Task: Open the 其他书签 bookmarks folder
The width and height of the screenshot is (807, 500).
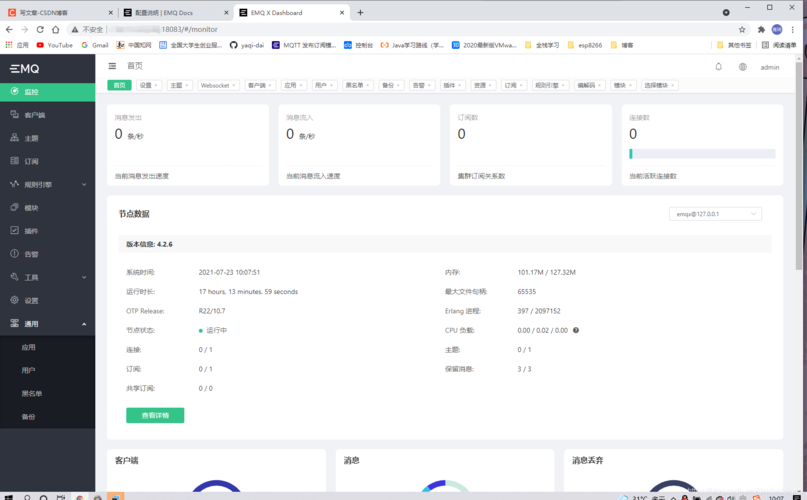Action: coord(734,45)
